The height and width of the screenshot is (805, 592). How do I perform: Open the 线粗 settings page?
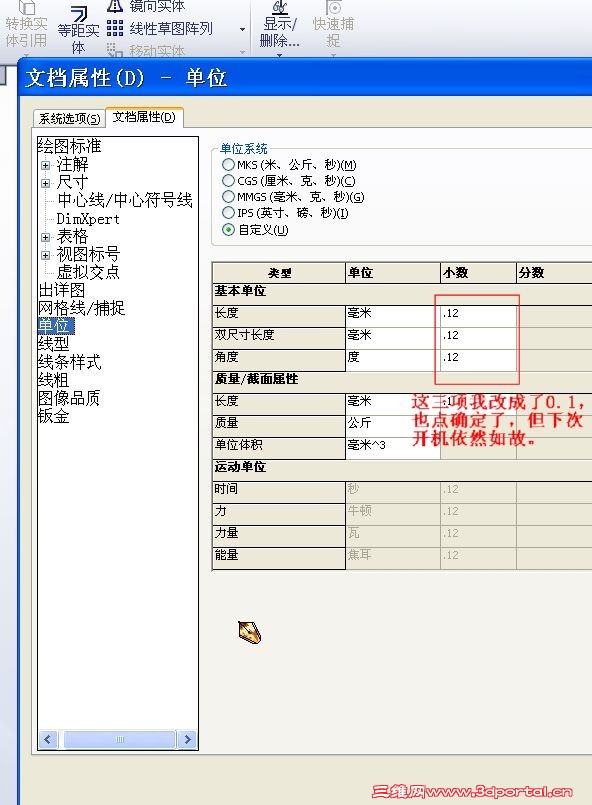click(53, 380)
